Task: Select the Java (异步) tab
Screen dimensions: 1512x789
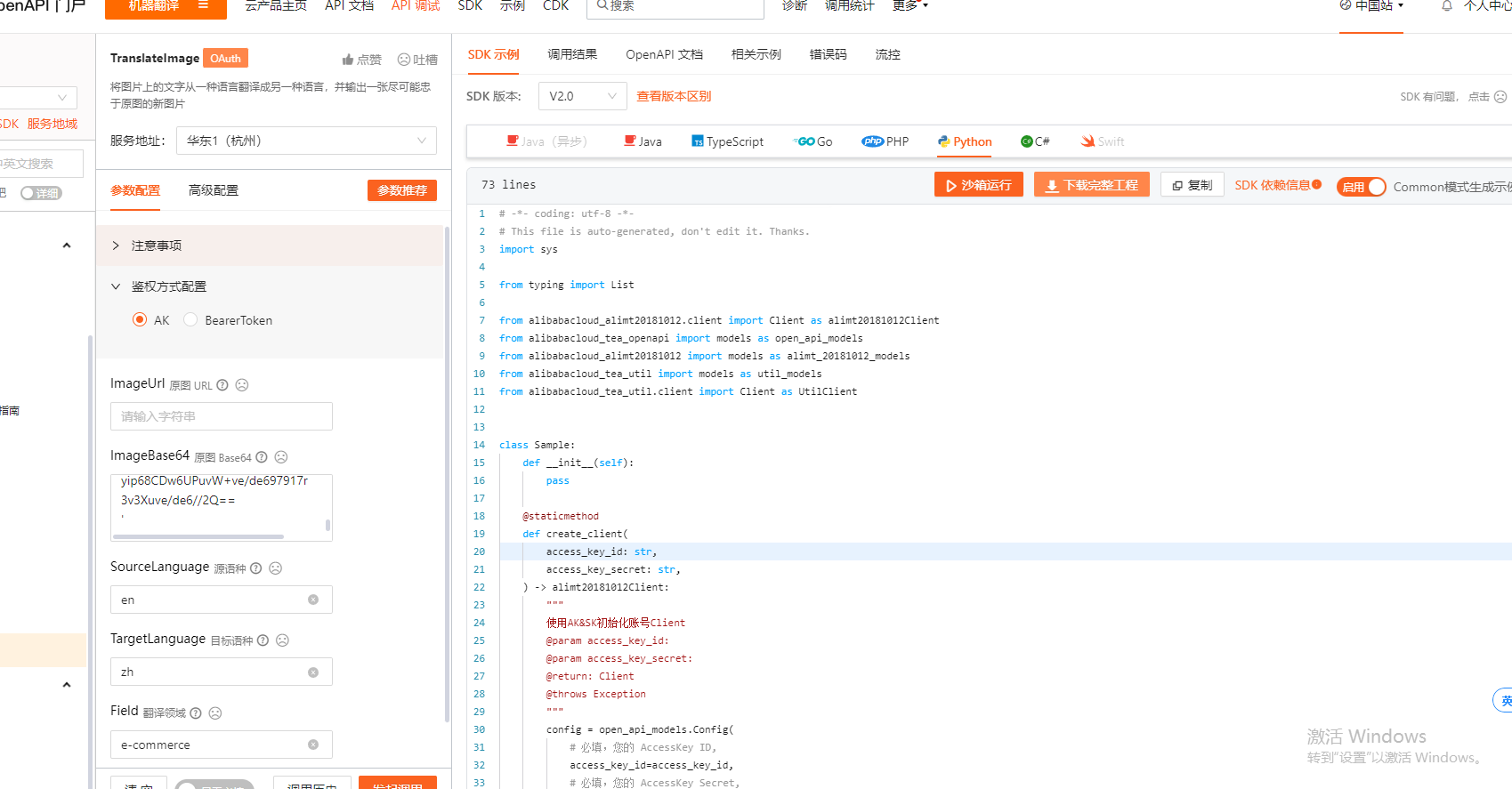Action: click(547, 141)
